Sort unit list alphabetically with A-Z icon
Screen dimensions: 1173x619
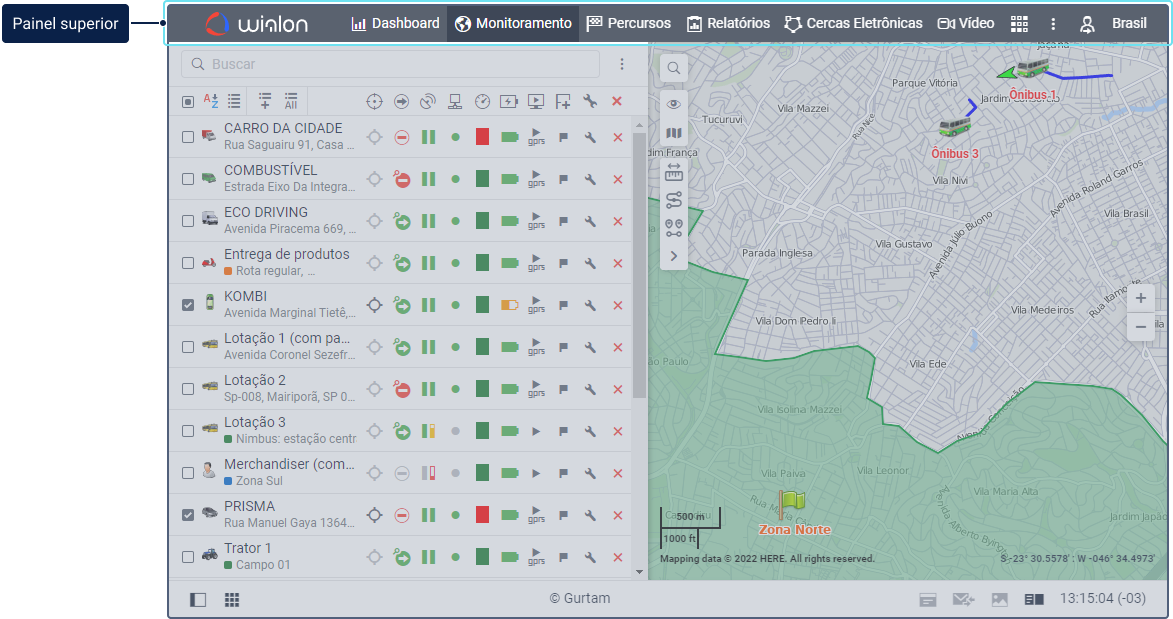coord(211,101)
